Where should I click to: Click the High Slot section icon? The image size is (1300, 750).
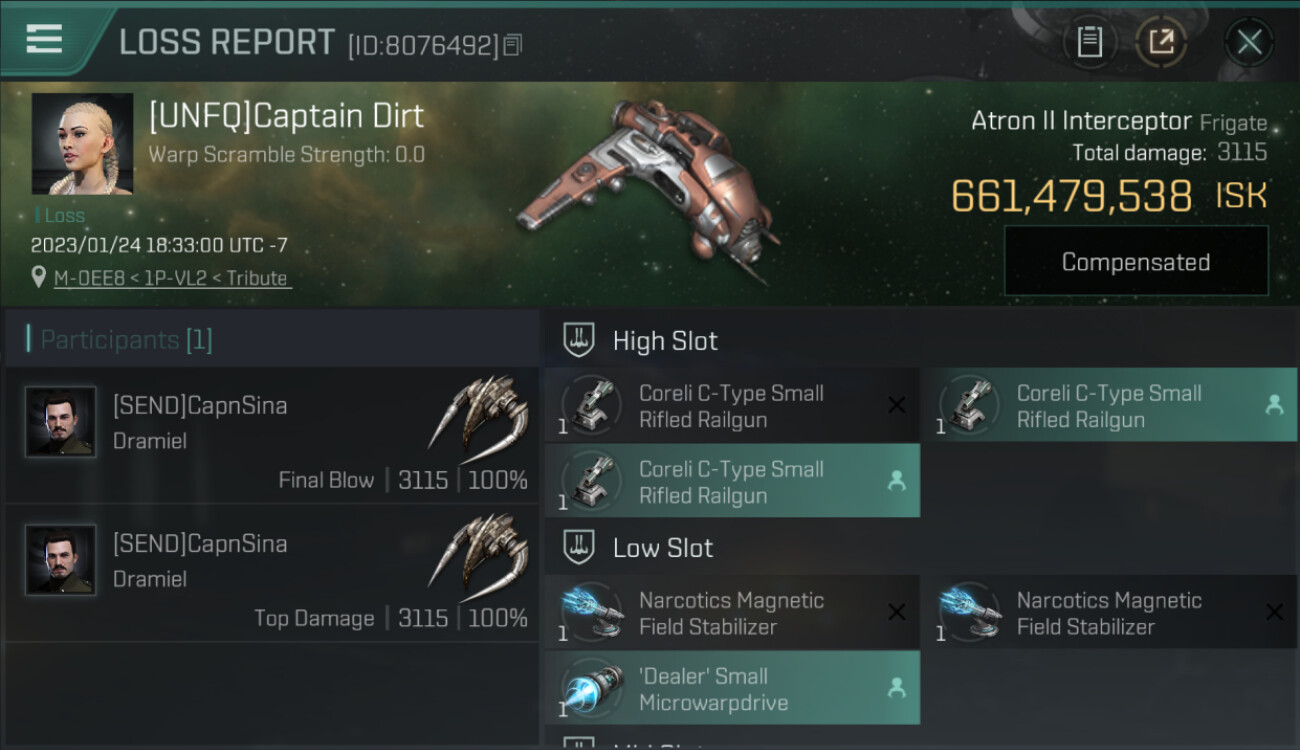click(x=579, y=340)
